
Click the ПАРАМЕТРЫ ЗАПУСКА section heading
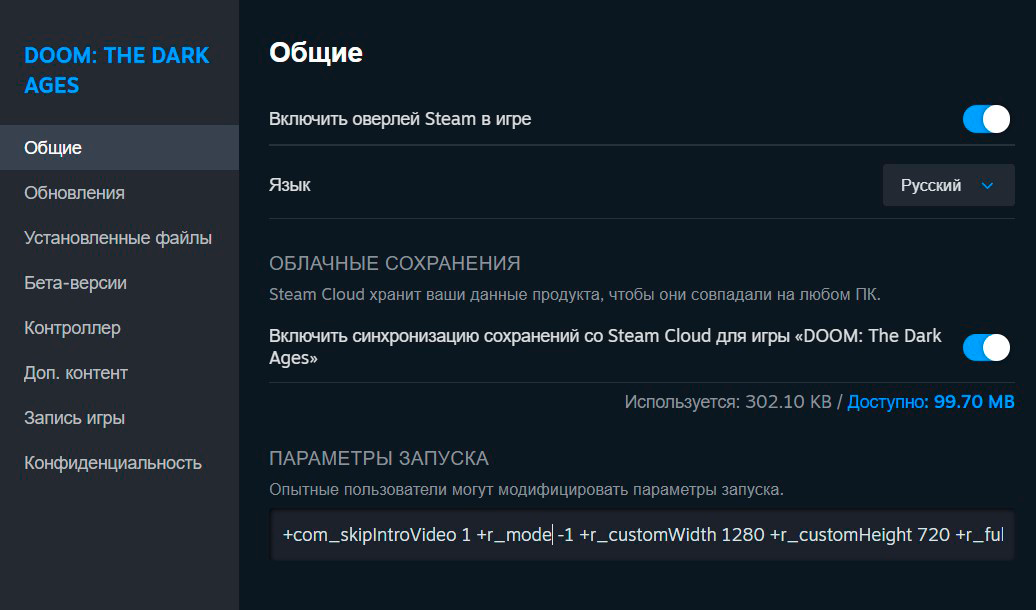point(379,458)
